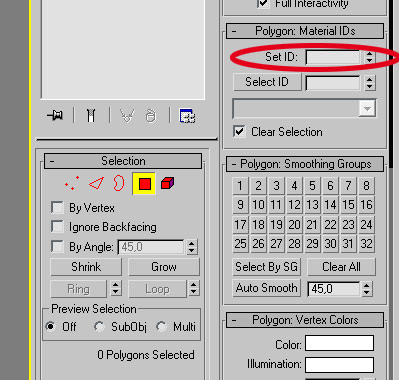Toggle Show End Result icon
This screenshot has width=399, height=380.
pos(91,116)
